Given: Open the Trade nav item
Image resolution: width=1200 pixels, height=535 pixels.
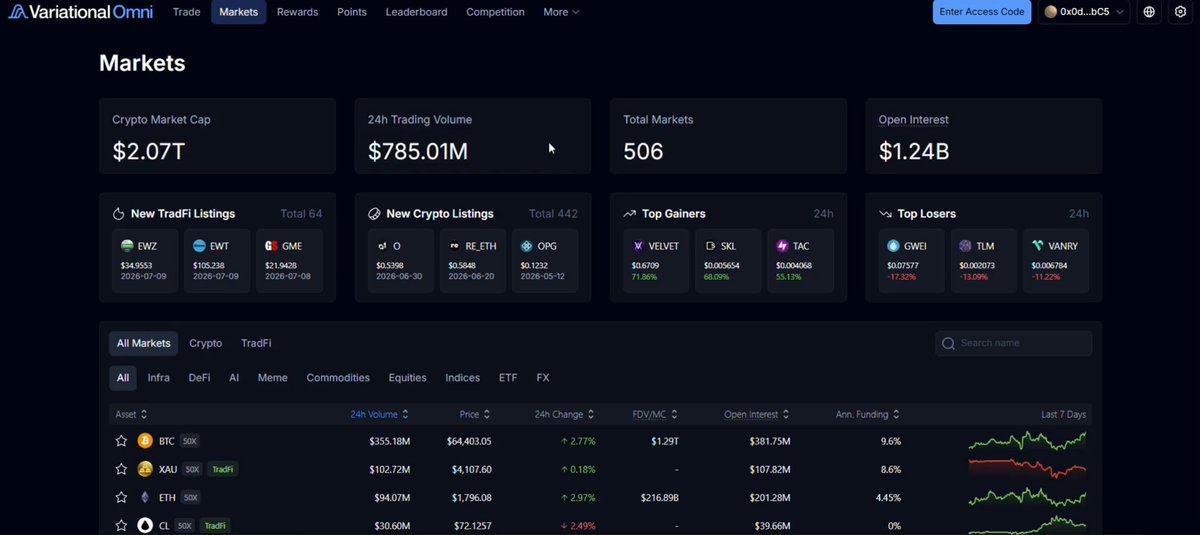Looking at the screenshot, I should 187,12.
